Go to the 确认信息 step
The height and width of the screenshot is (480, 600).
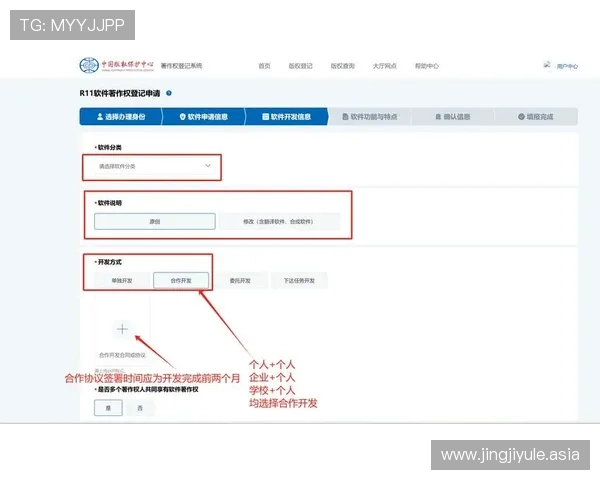click(x=453, y=117)
